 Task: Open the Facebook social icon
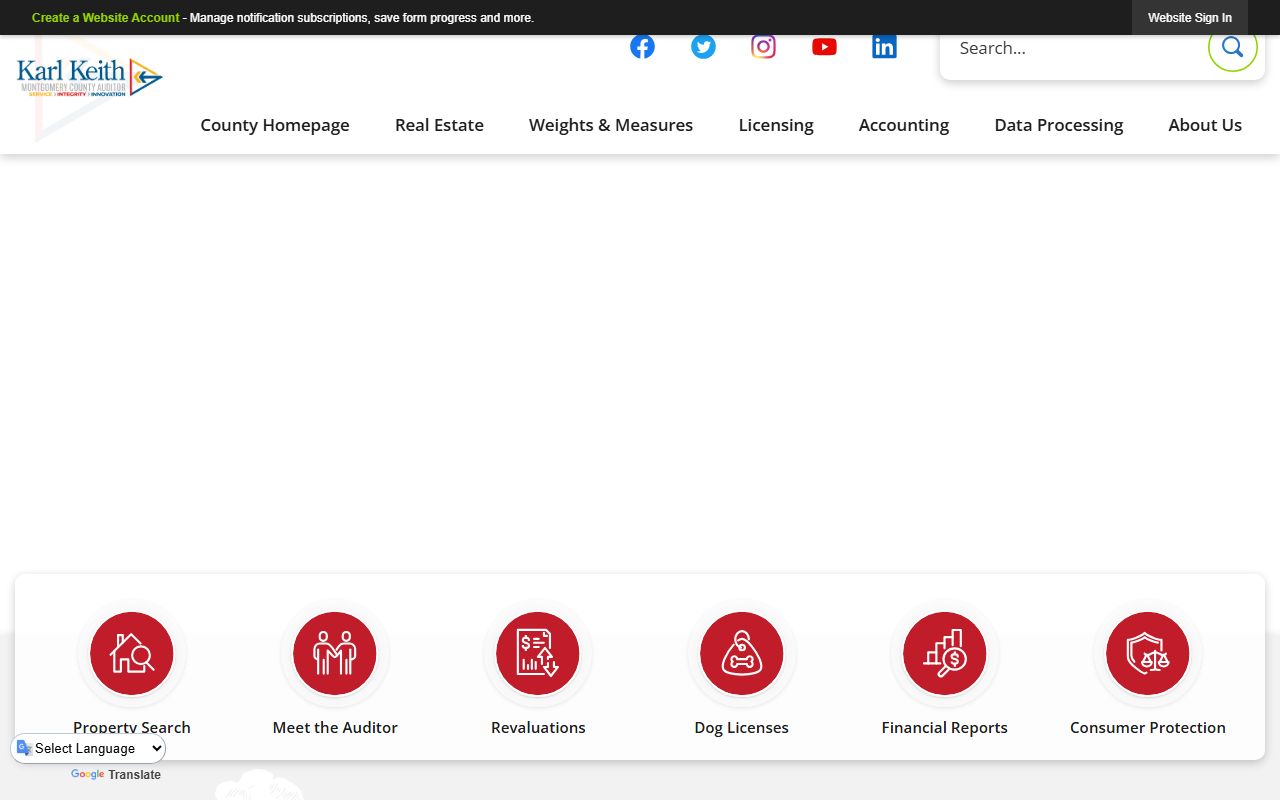pyautogui.click(x=642, y=47)
